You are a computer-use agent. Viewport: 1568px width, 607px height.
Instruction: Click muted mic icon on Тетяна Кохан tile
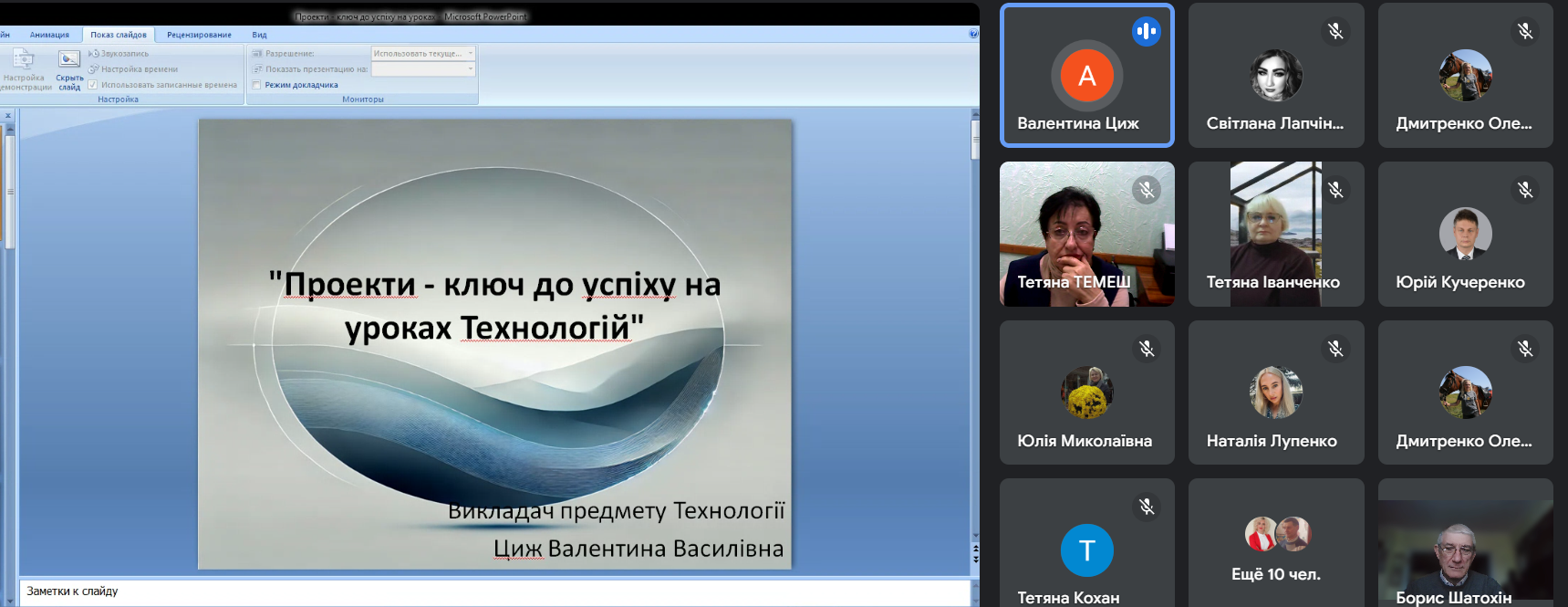click(x=1147, y=507)
